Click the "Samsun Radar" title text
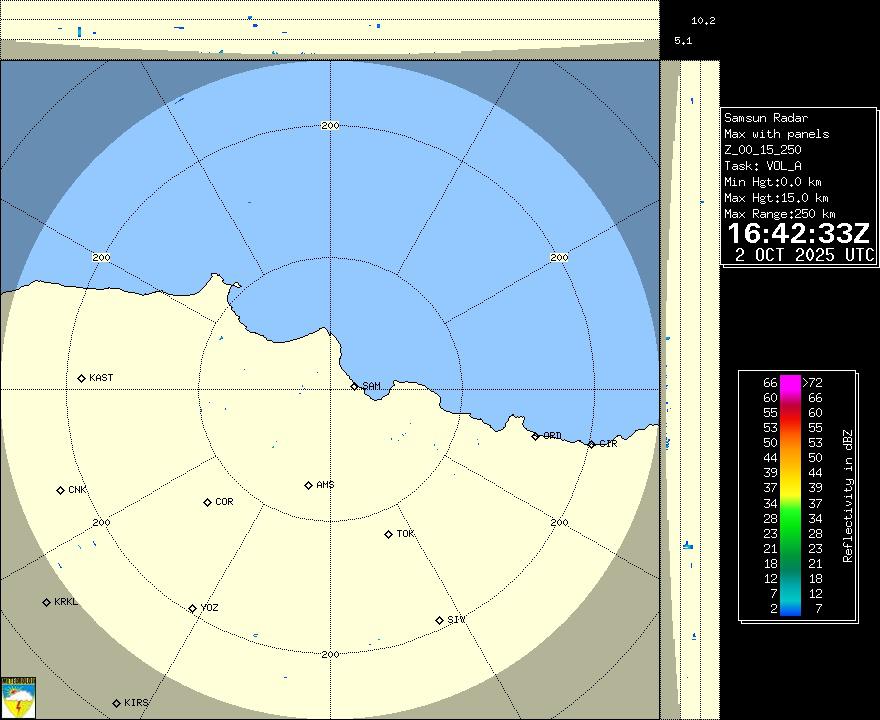This screenshot has width=880, height=720. [x=766, y=118]
